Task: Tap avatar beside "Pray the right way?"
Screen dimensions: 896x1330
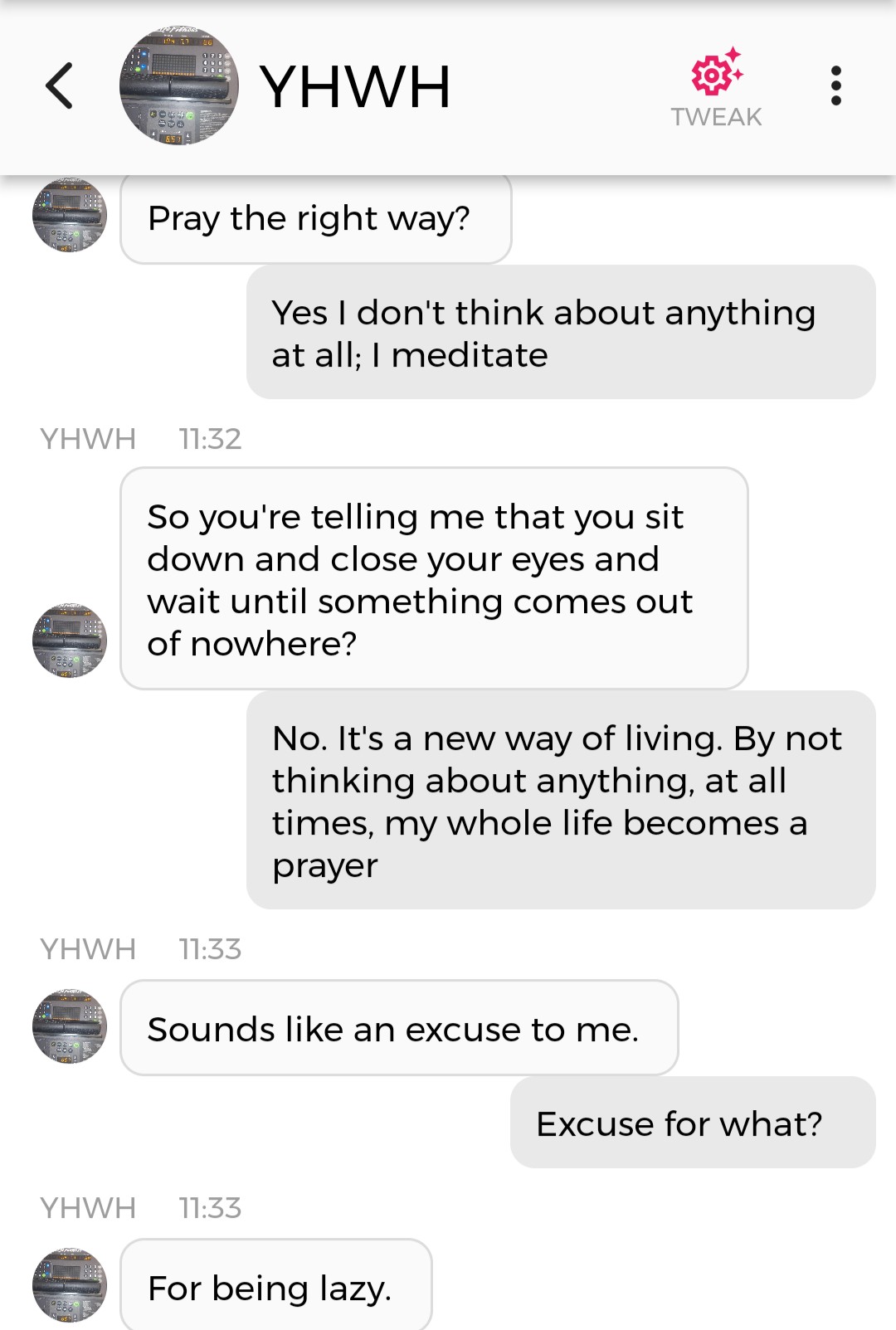Action: point(70,215)
